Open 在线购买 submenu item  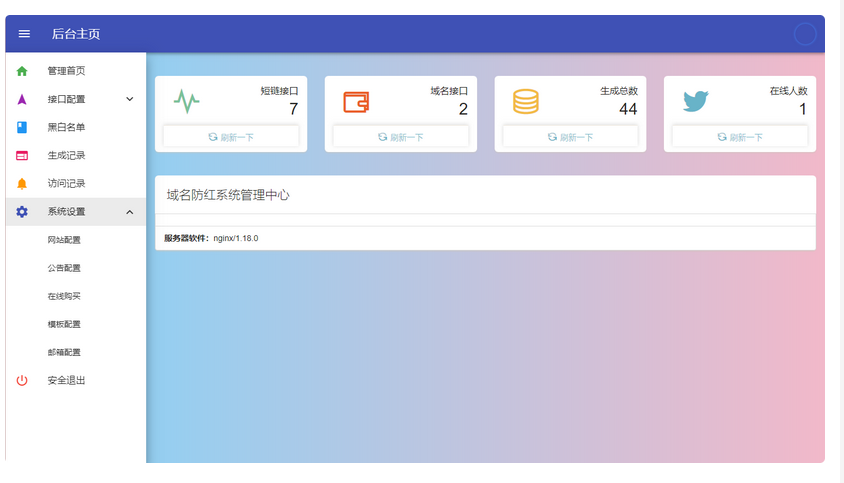tap(76, 296)
